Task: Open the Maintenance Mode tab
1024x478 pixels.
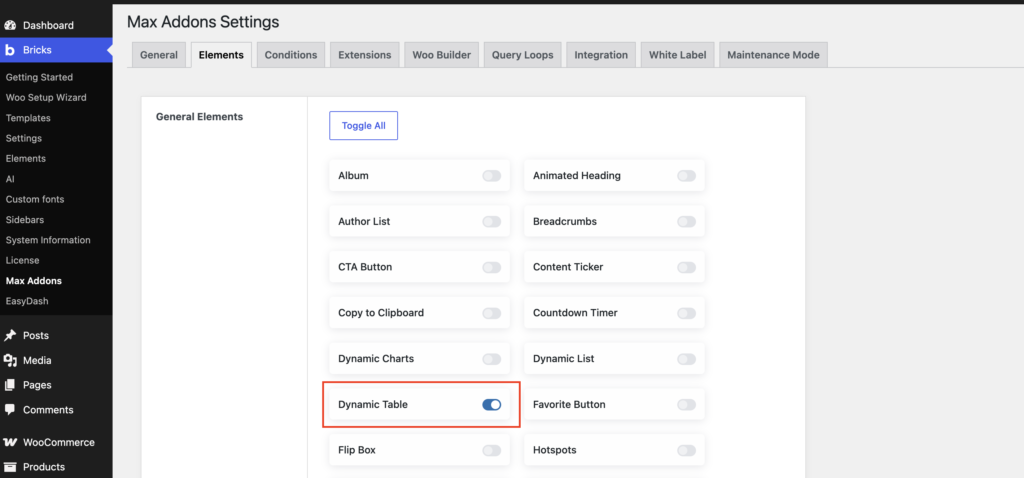Action: pyautogui.click(x=773, y=55)
